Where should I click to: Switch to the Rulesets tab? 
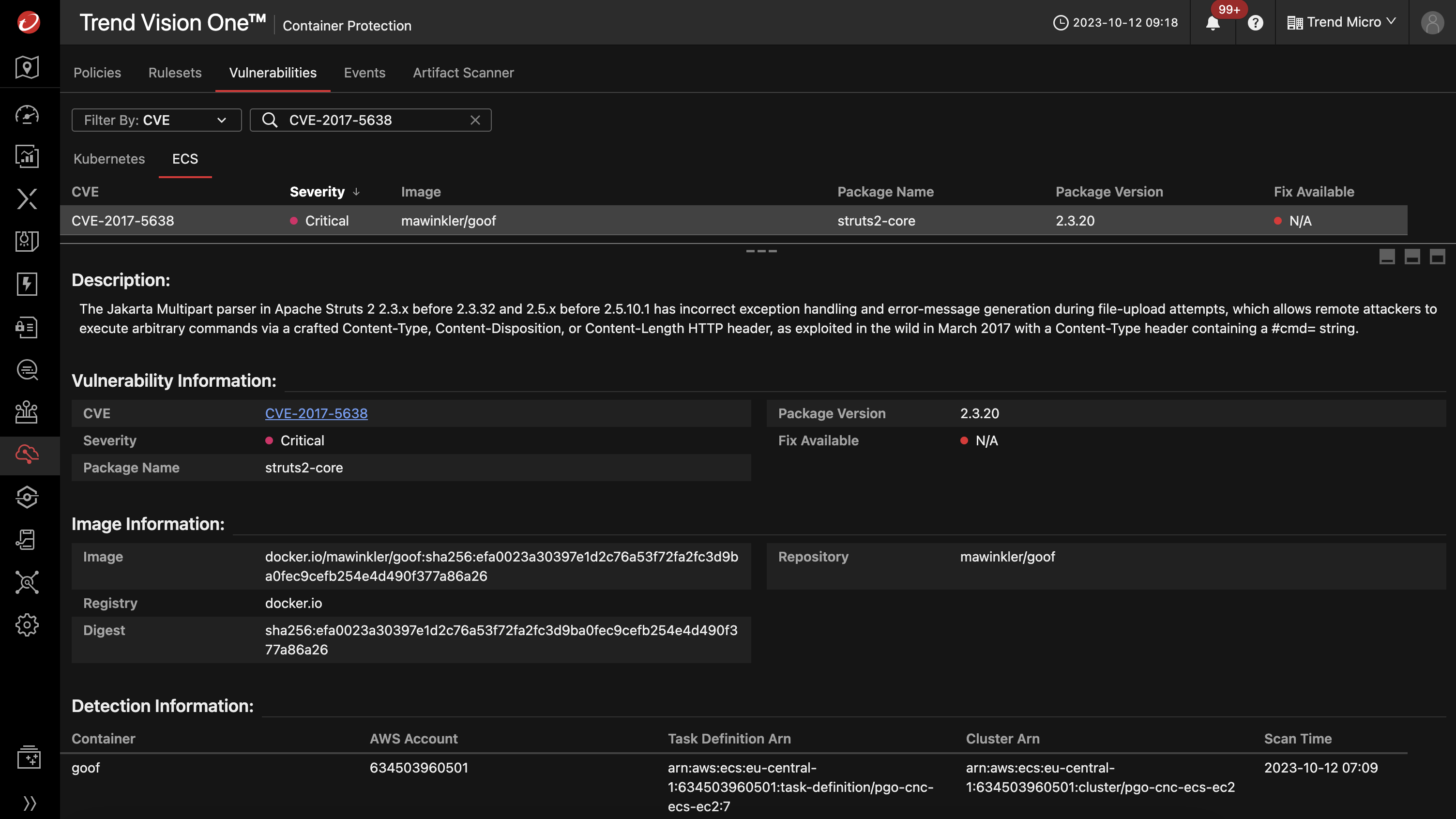[175, 73]
